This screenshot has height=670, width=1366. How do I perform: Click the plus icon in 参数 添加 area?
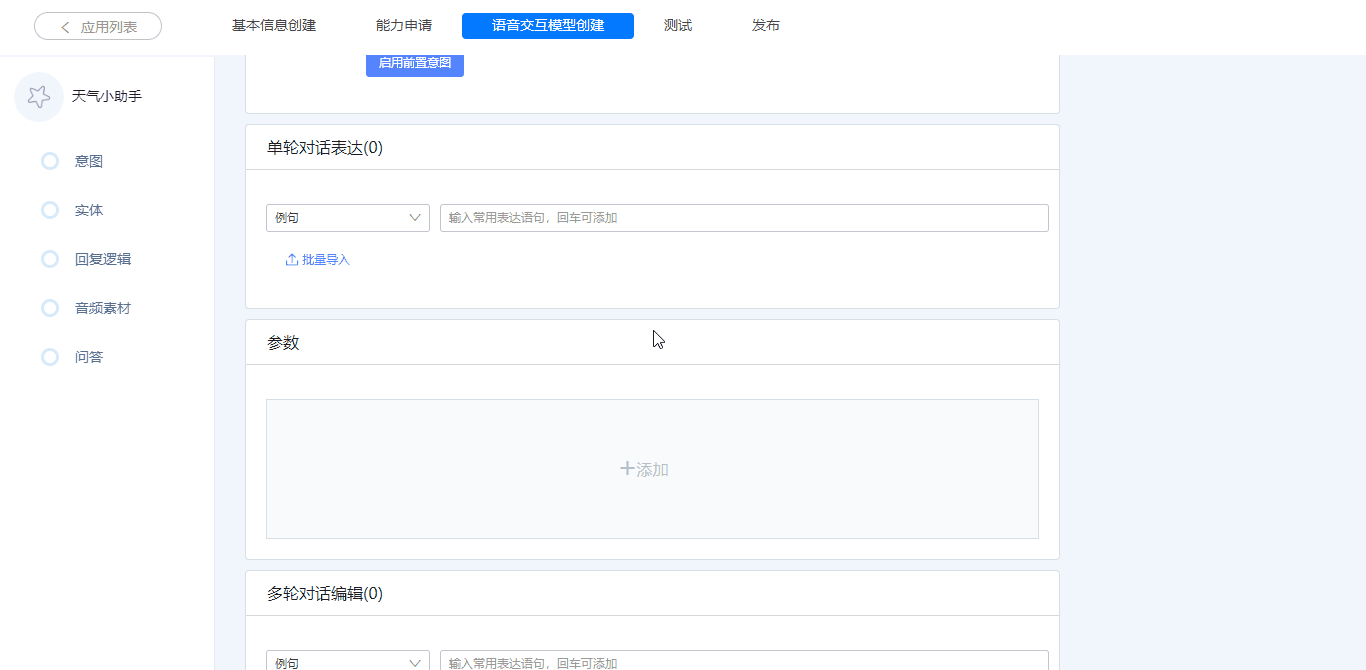click(627, 468)
